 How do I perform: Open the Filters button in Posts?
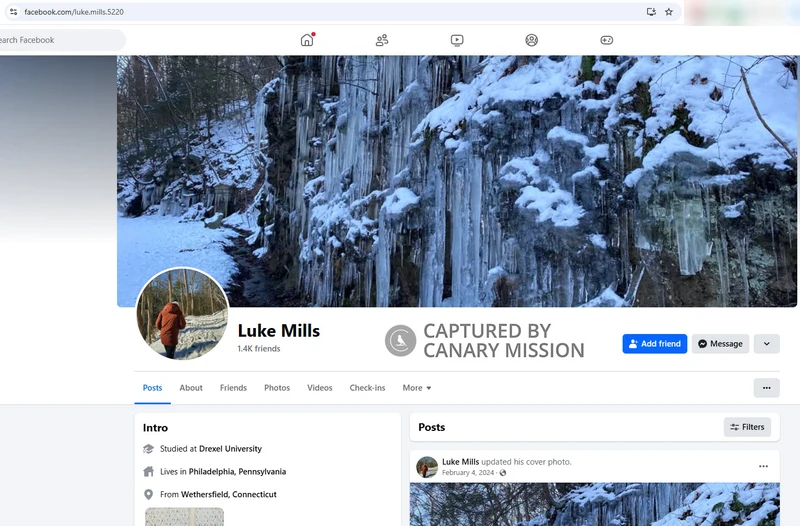(x=747, y=427)
